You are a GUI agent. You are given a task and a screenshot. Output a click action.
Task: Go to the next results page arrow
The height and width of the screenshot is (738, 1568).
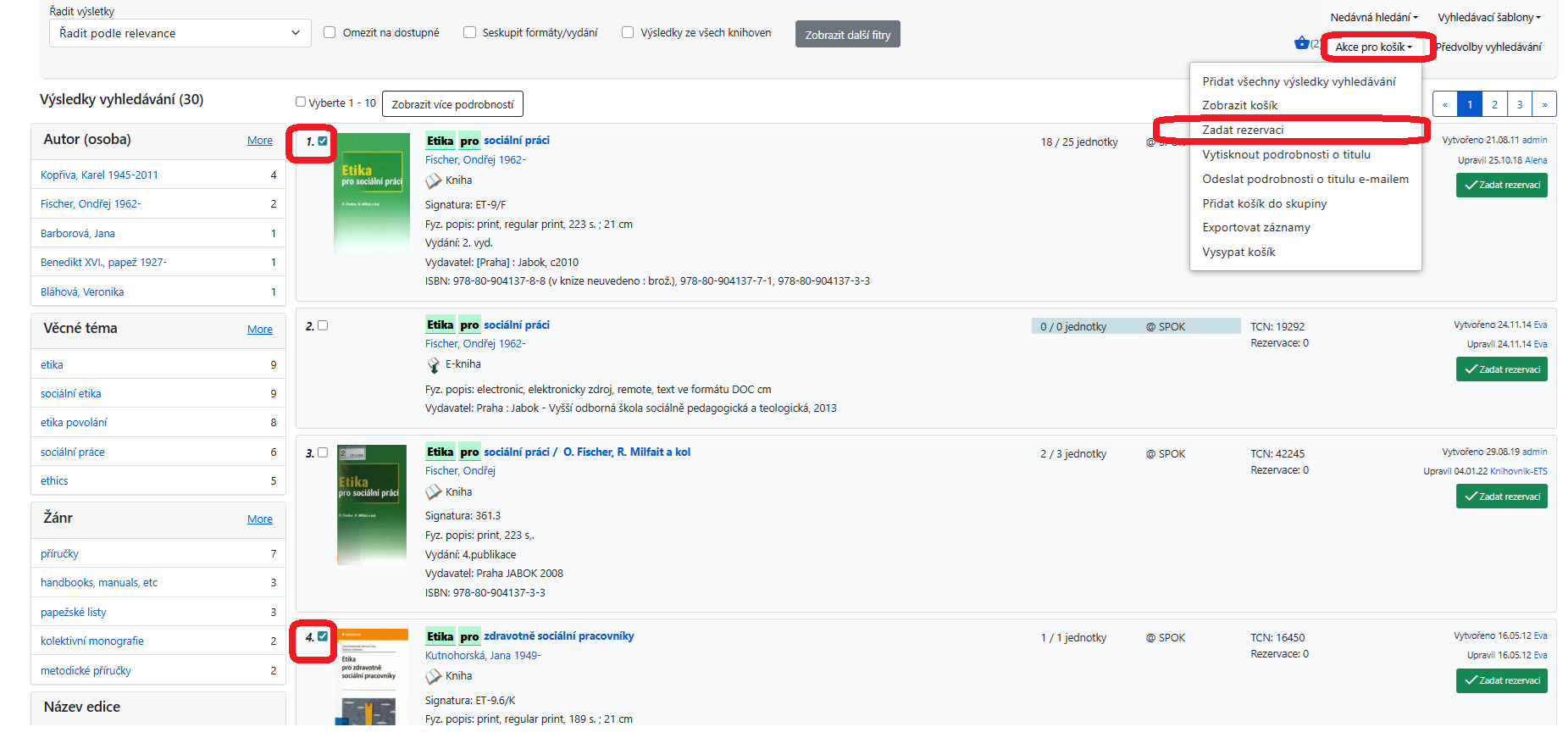click(x=1544, y=104)
